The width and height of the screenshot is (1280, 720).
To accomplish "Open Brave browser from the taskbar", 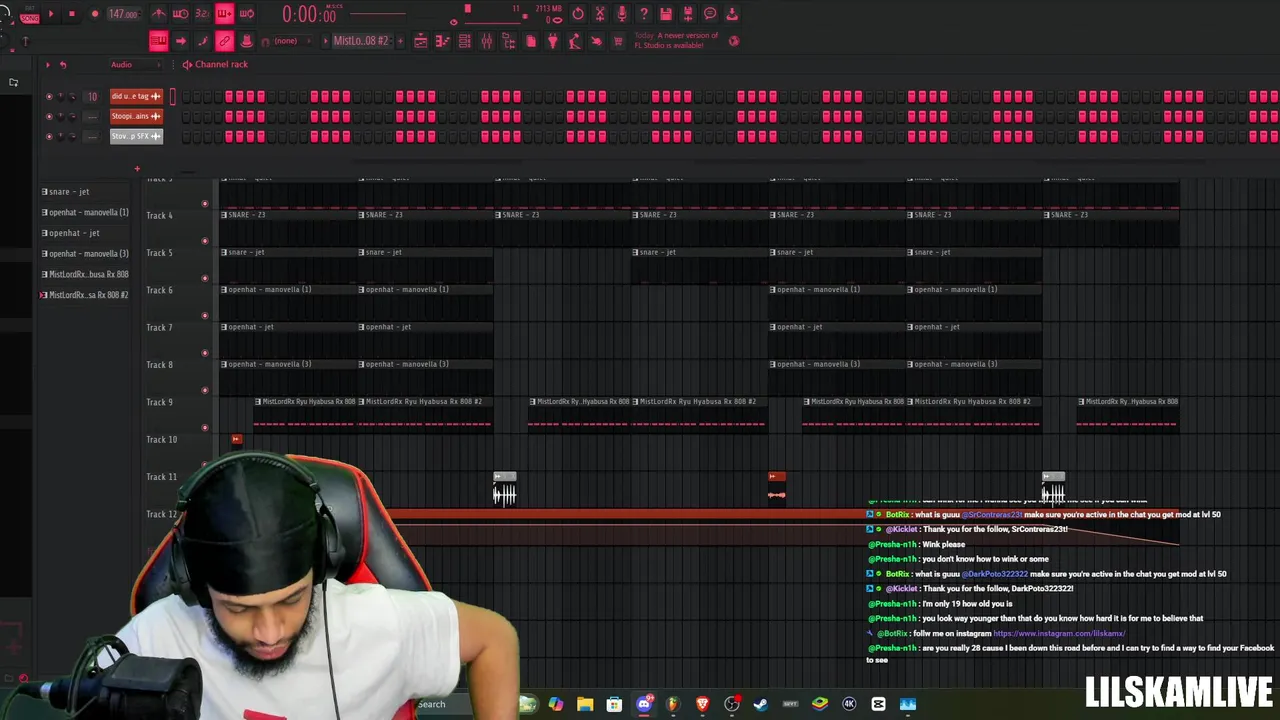I will pos(702,704).
